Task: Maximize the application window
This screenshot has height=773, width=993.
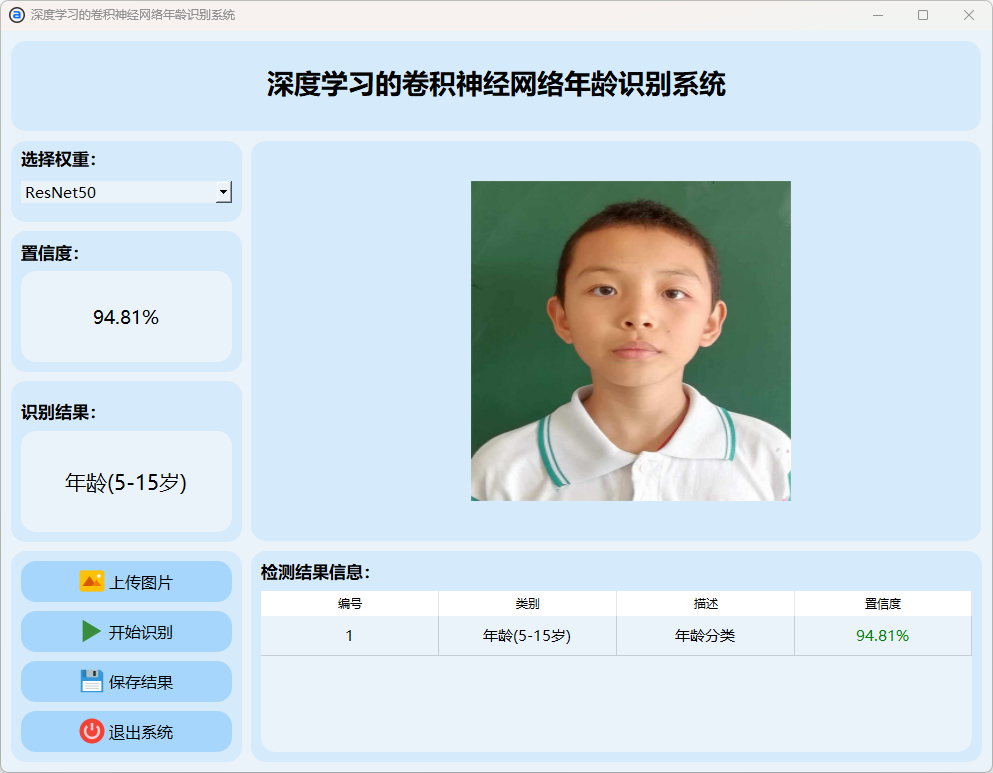Action: [922, 15]
